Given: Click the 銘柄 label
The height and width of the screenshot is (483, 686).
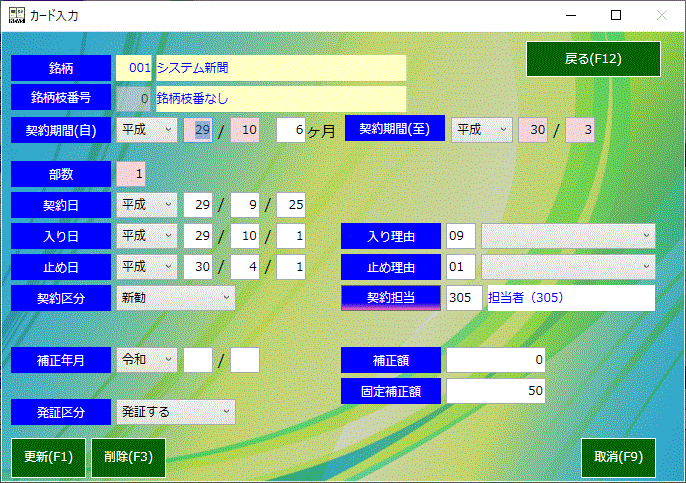Looking at the screenshot, I should click(x=61, y=68).
